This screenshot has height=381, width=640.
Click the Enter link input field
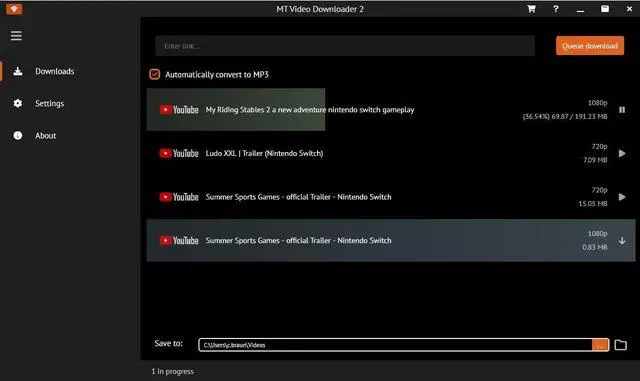345,46
